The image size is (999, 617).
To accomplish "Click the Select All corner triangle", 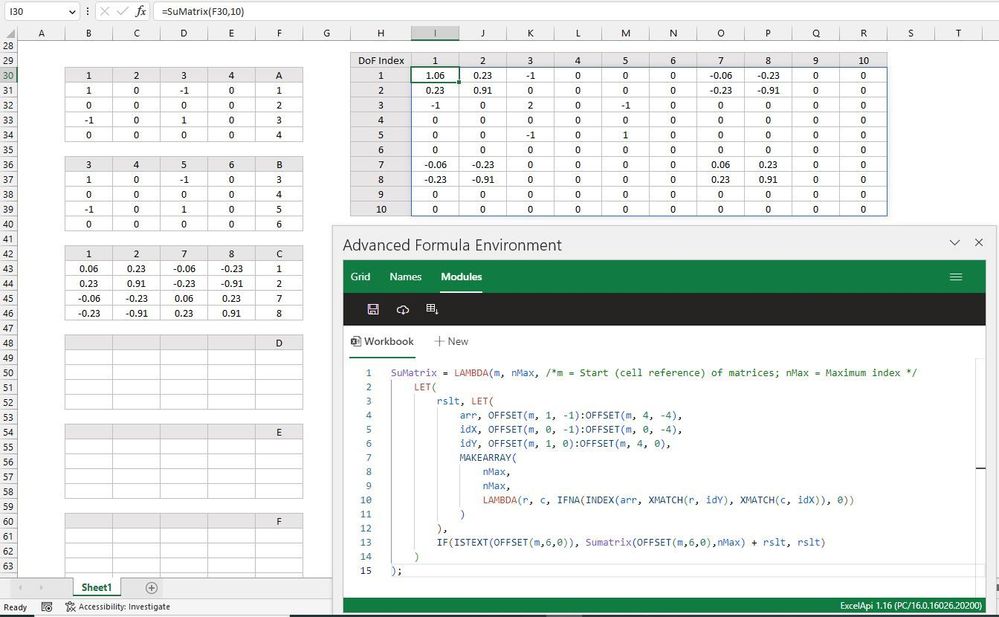I will [10, 33].
